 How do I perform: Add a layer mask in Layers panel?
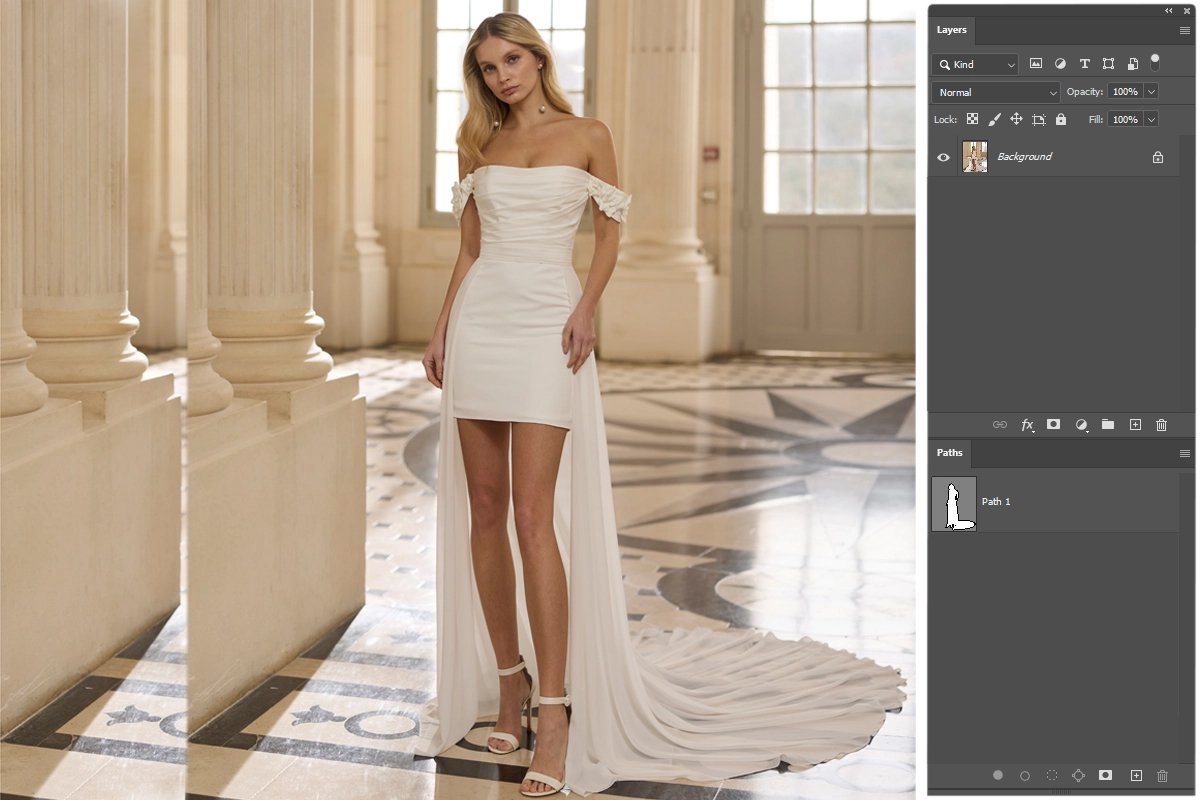[1053, 425]
